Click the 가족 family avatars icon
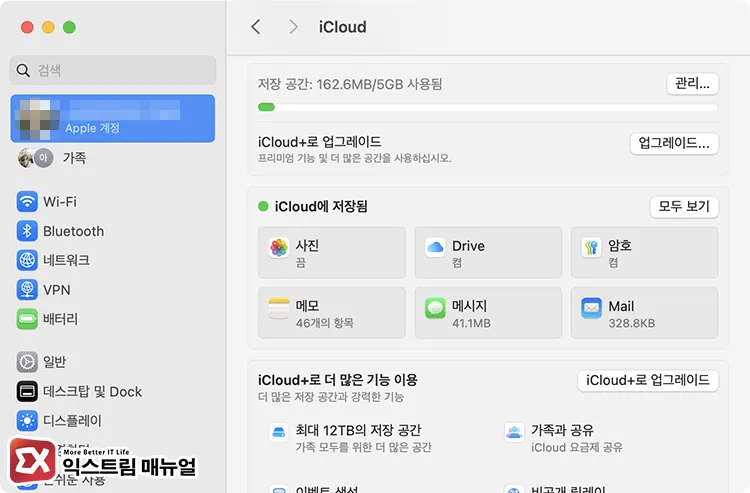The image size is (750, 493). tap(35, 158)
